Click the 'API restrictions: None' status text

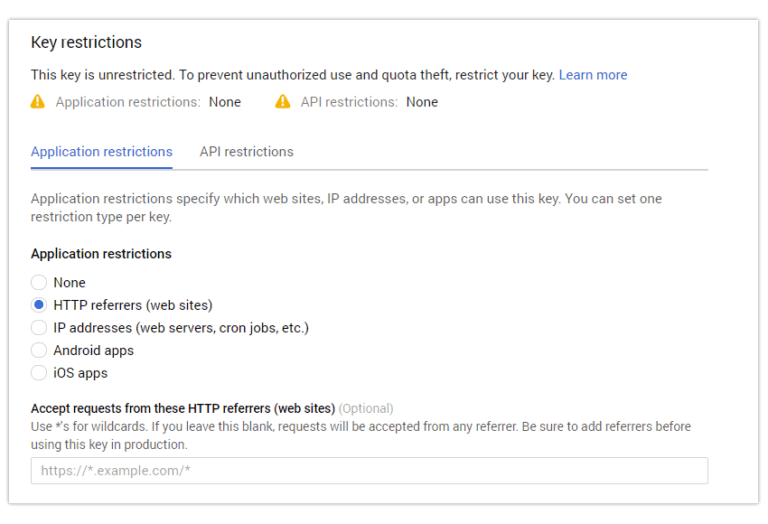[x=369, y=102]
